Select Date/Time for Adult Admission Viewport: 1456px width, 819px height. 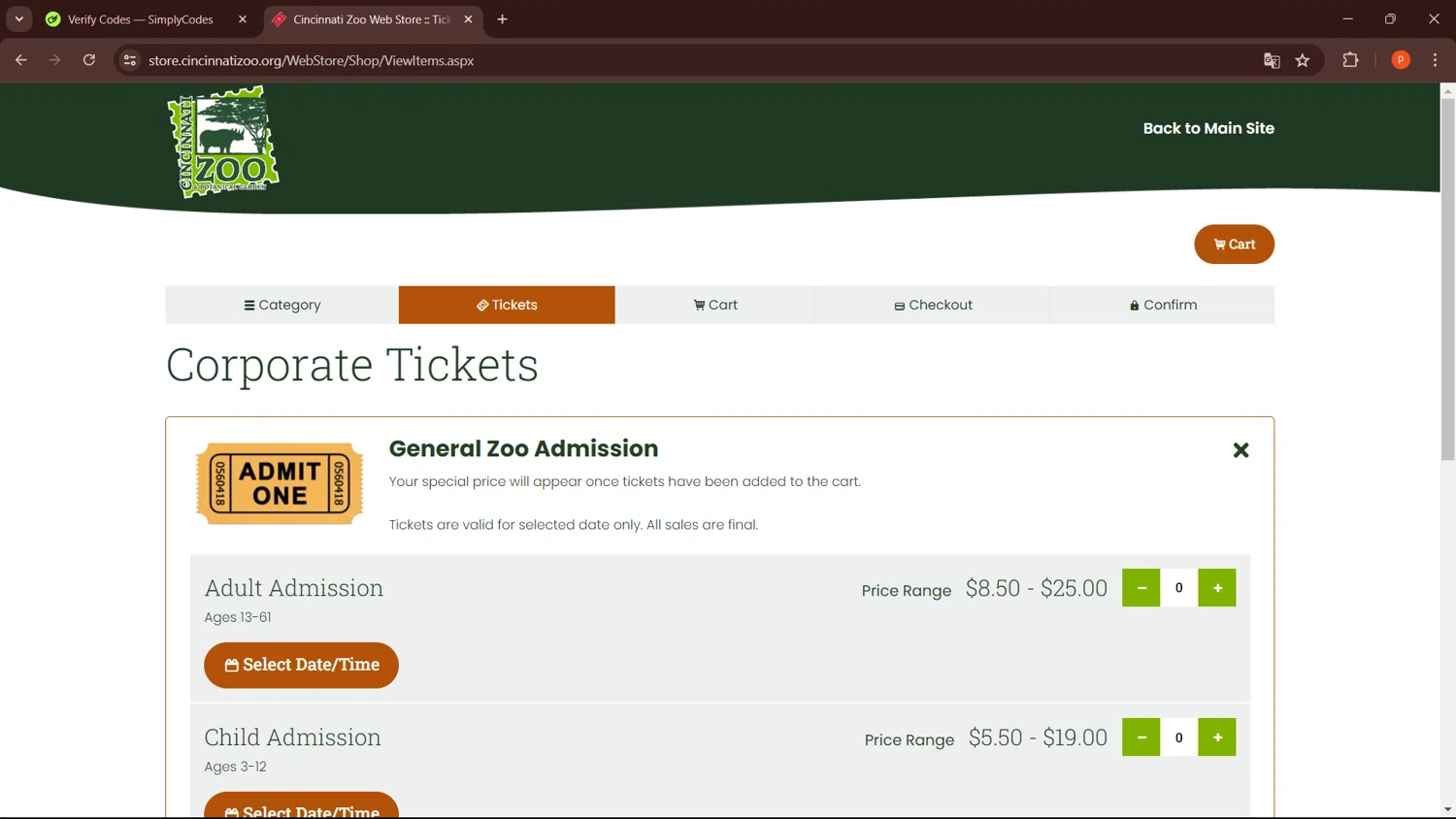point(301,666)
